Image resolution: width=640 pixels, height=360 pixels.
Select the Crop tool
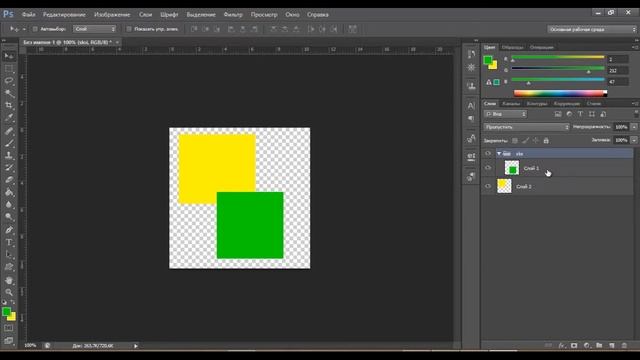pos(9,105)
